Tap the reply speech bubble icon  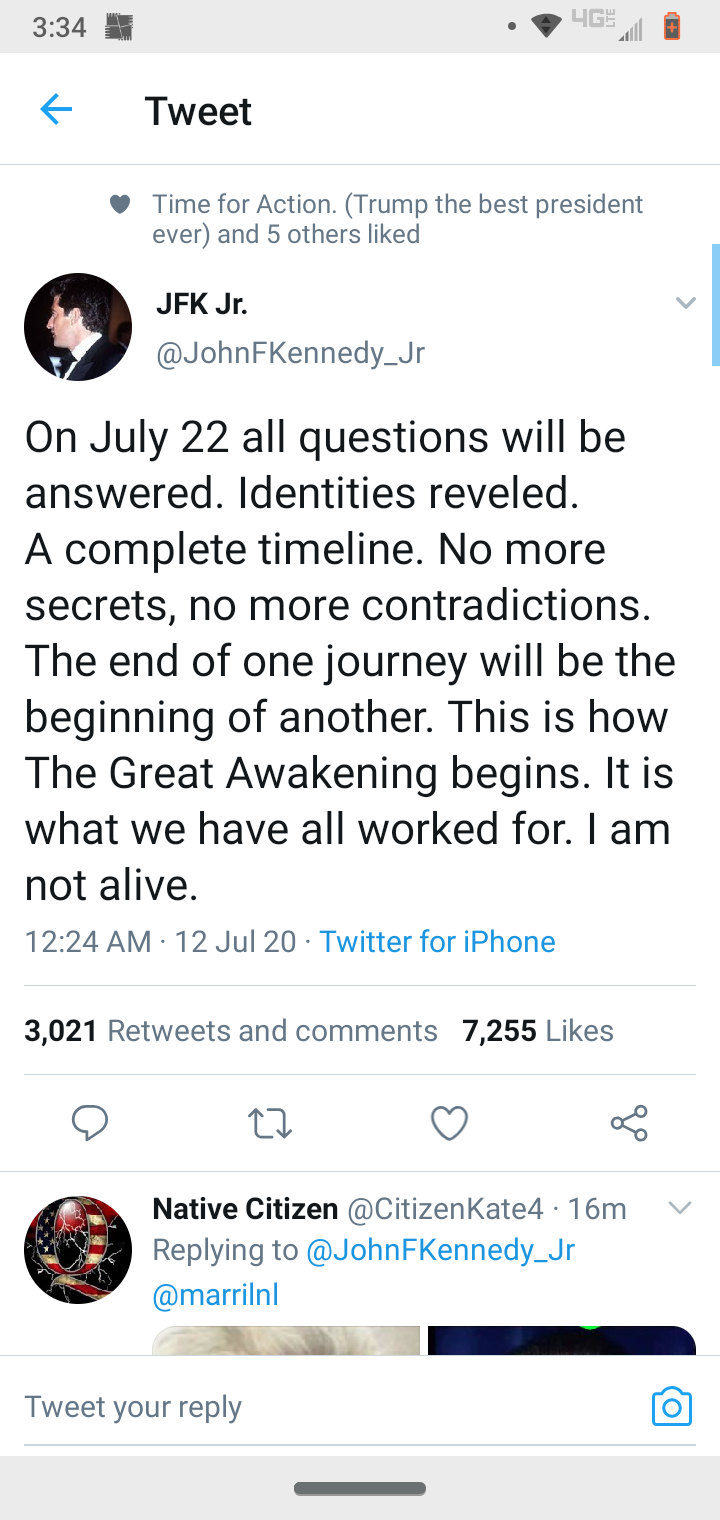point(90,1123)
